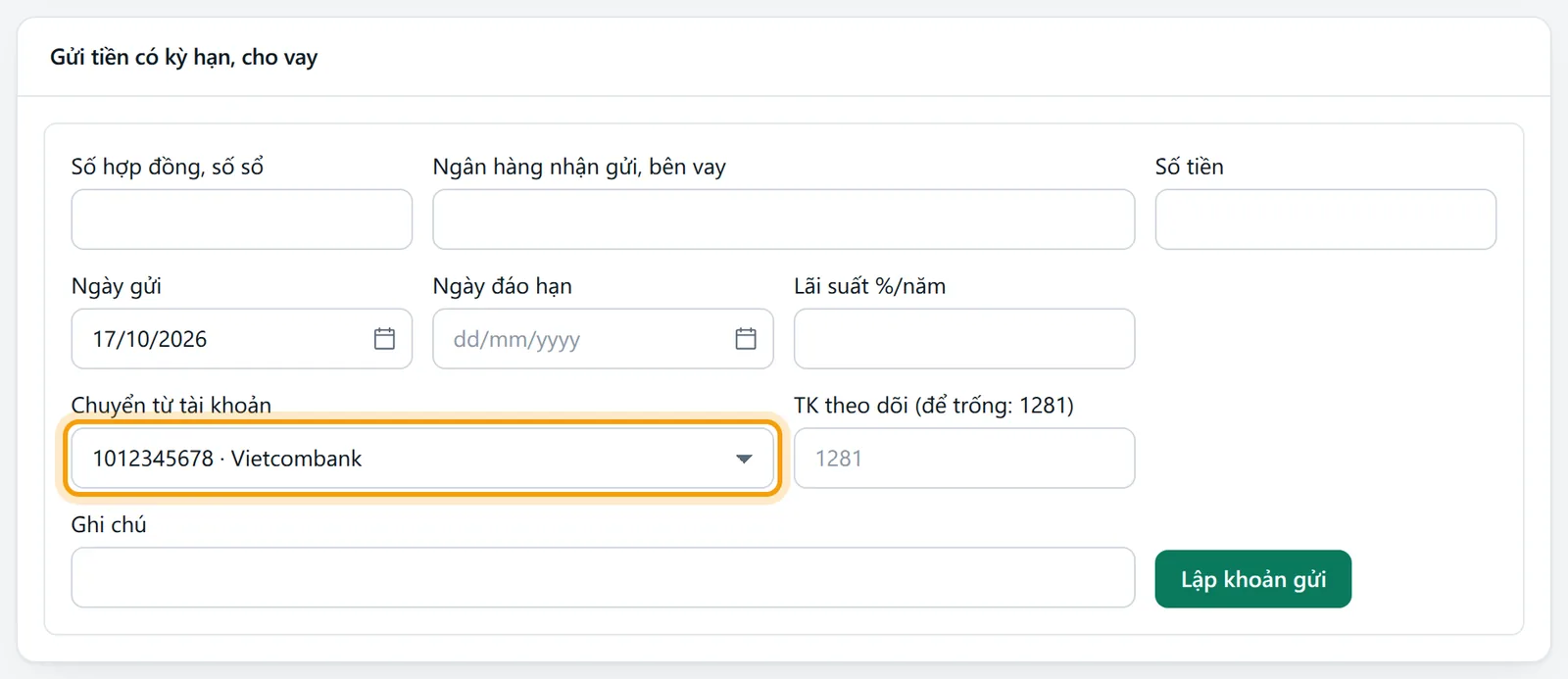The image size is (1568, 679).
Task: Click the Lập khoản gửi button
Action: (1252, 579)
